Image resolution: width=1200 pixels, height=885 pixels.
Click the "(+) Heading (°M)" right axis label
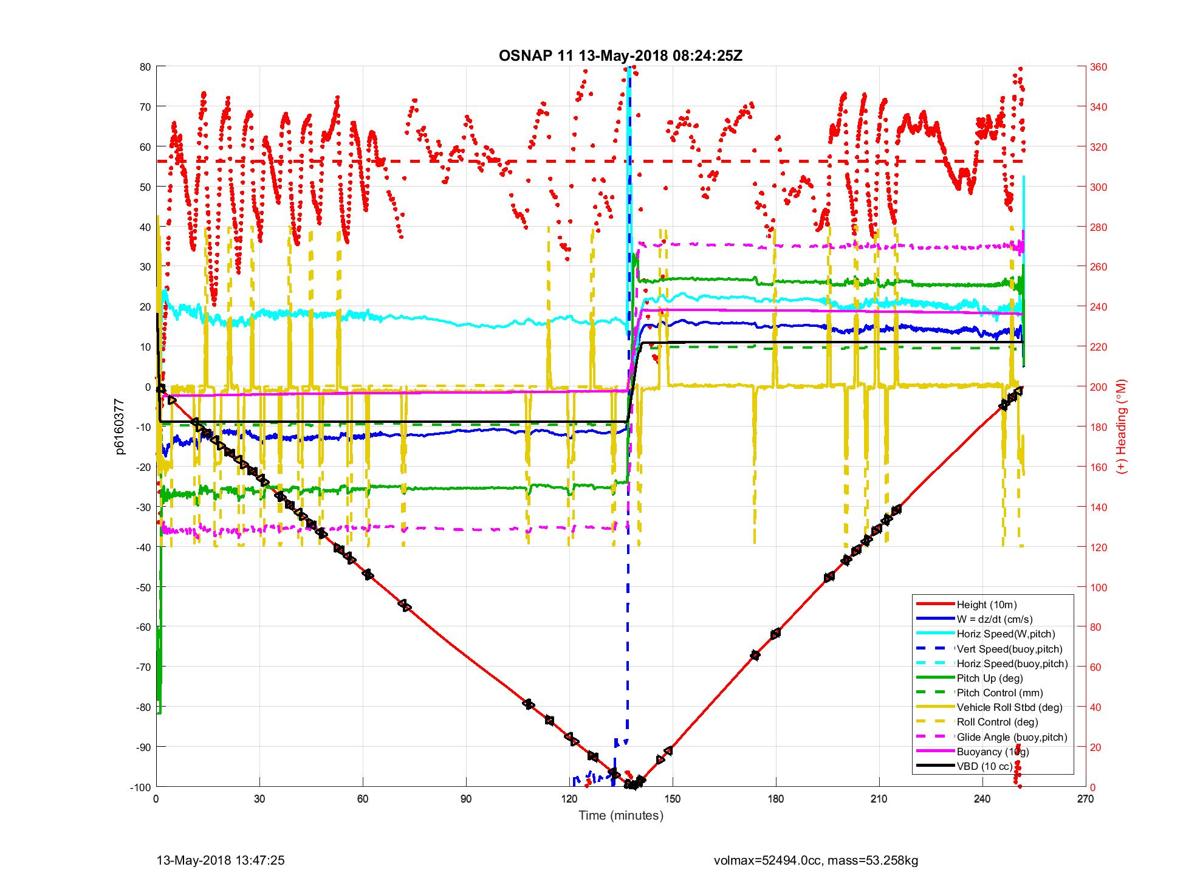(x=1122, y=426)
